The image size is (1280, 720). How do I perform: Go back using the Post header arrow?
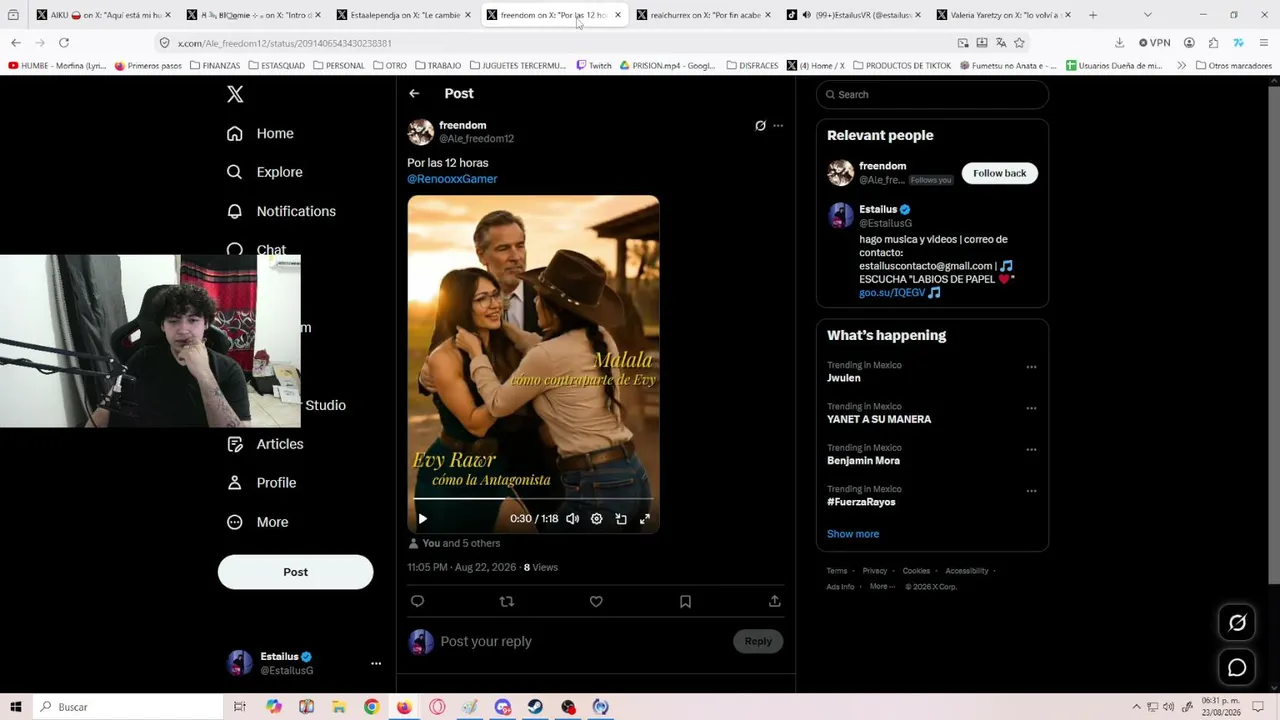point(414,93)
